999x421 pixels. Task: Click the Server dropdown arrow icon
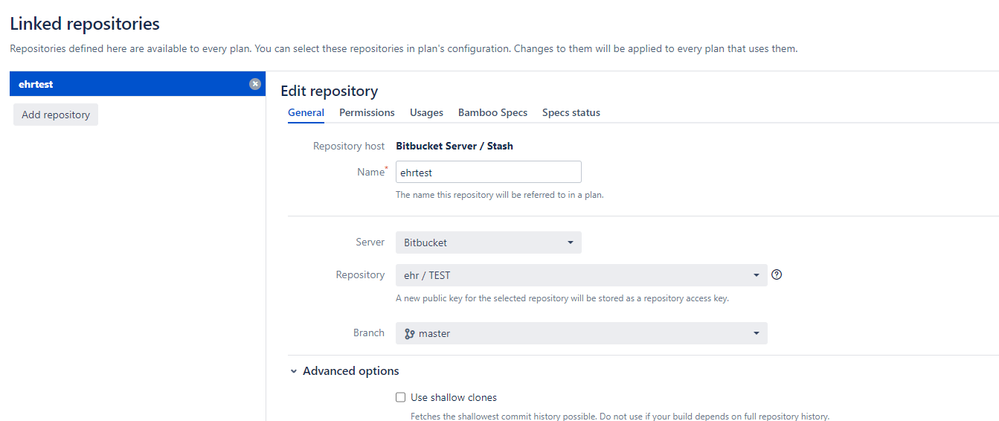[x=570, y=243]
